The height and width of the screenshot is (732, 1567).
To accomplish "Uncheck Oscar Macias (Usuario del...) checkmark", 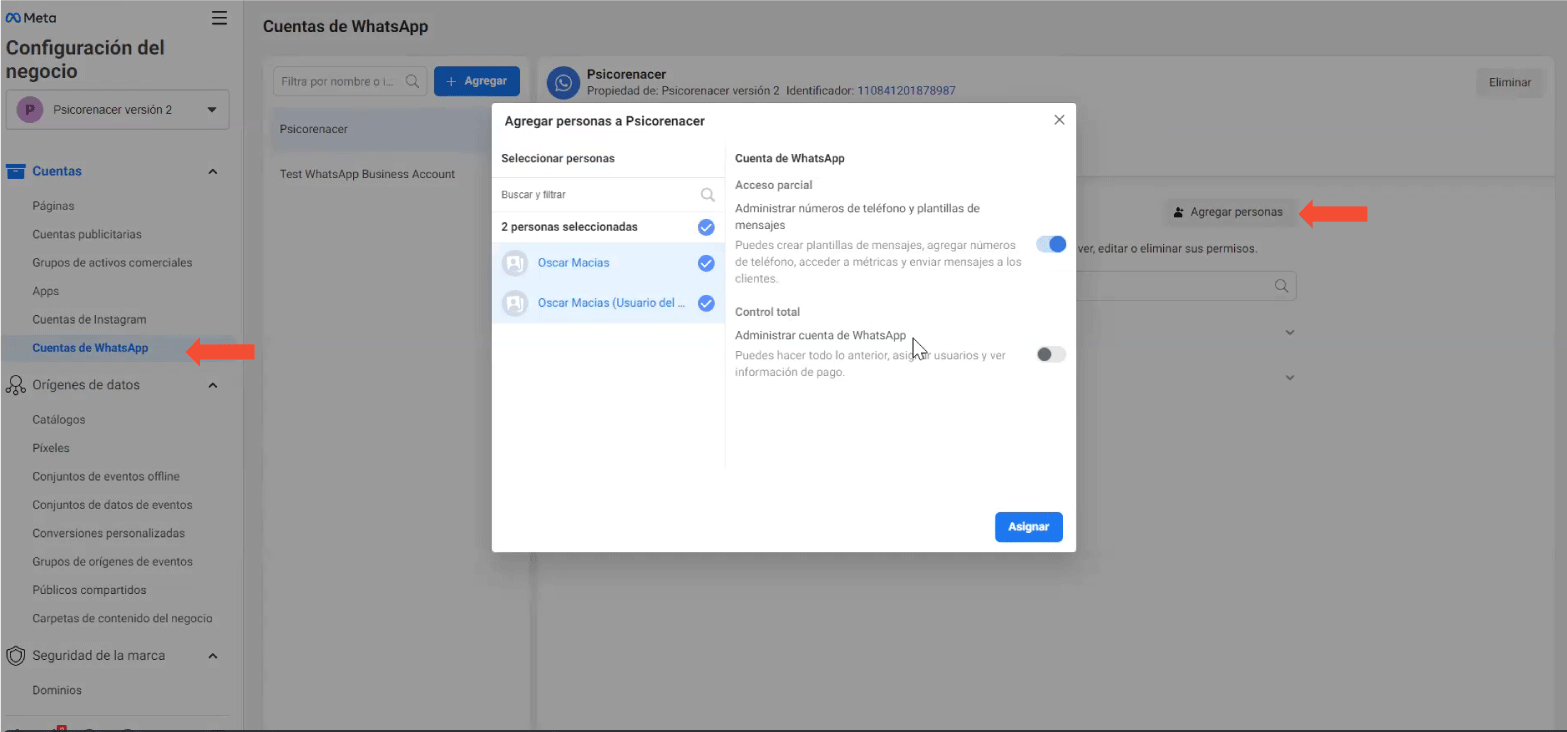I will 706,303.
